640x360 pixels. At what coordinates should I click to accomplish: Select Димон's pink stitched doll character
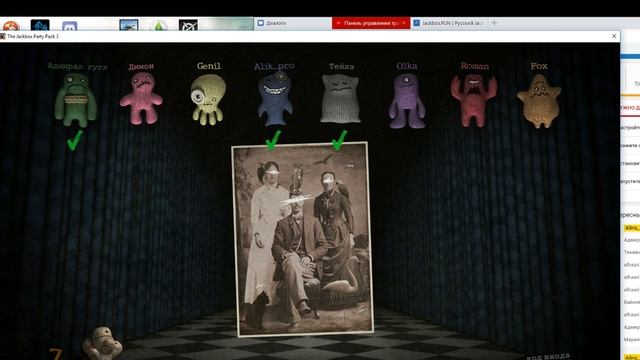pyautogui.click(x=141, y=98)
